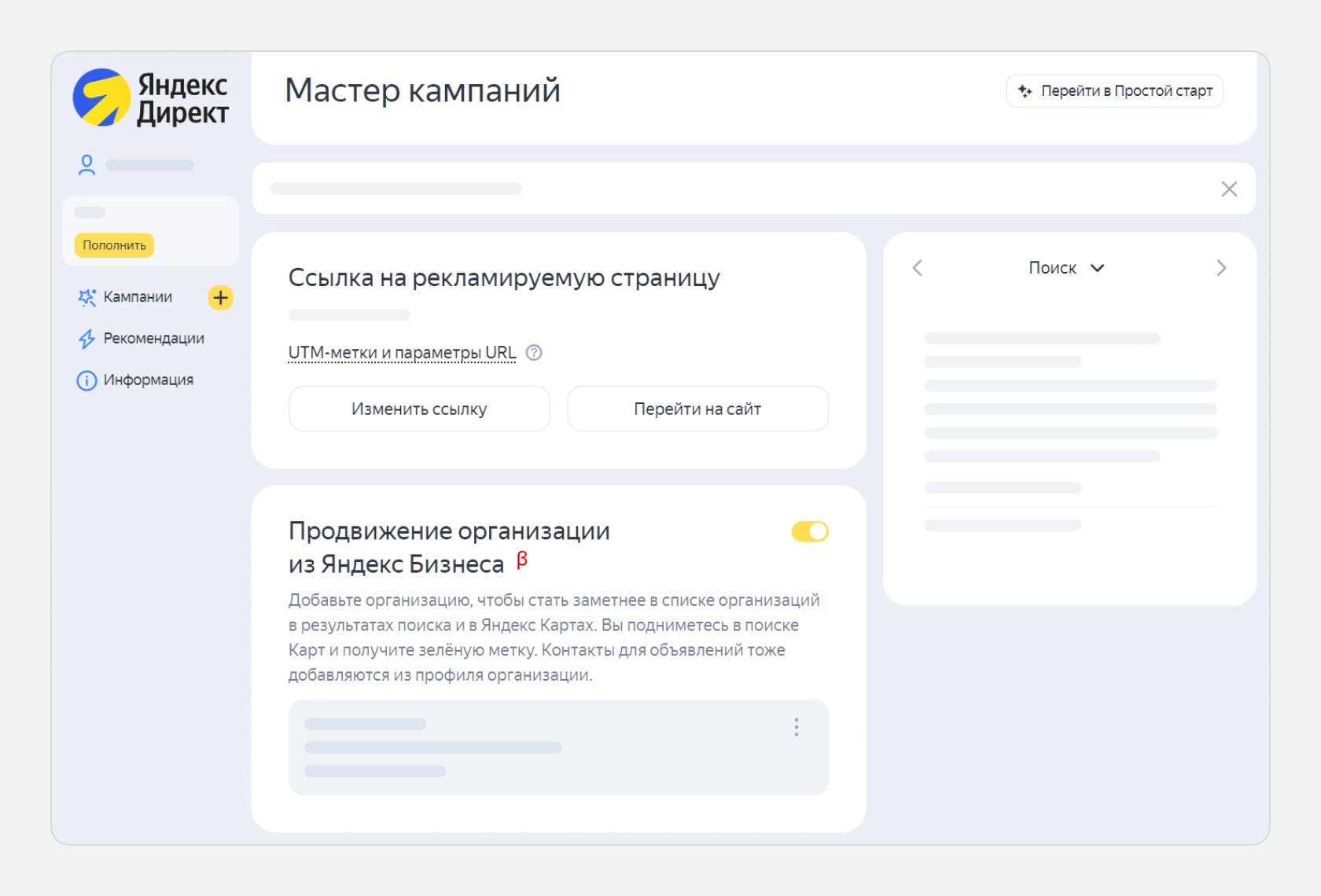Open Рекомендации from the sidebar
Viewport: 1321px width, 896px height.
tap(153, 339)
